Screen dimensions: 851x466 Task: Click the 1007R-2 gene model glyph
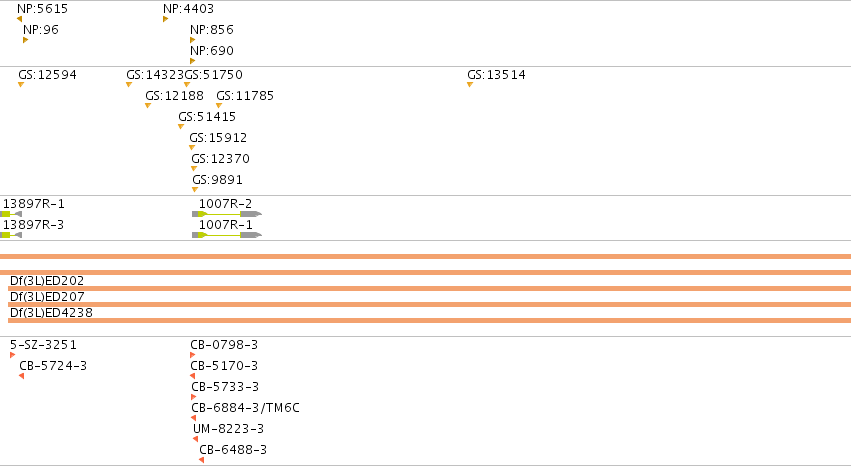pos(227,214)
